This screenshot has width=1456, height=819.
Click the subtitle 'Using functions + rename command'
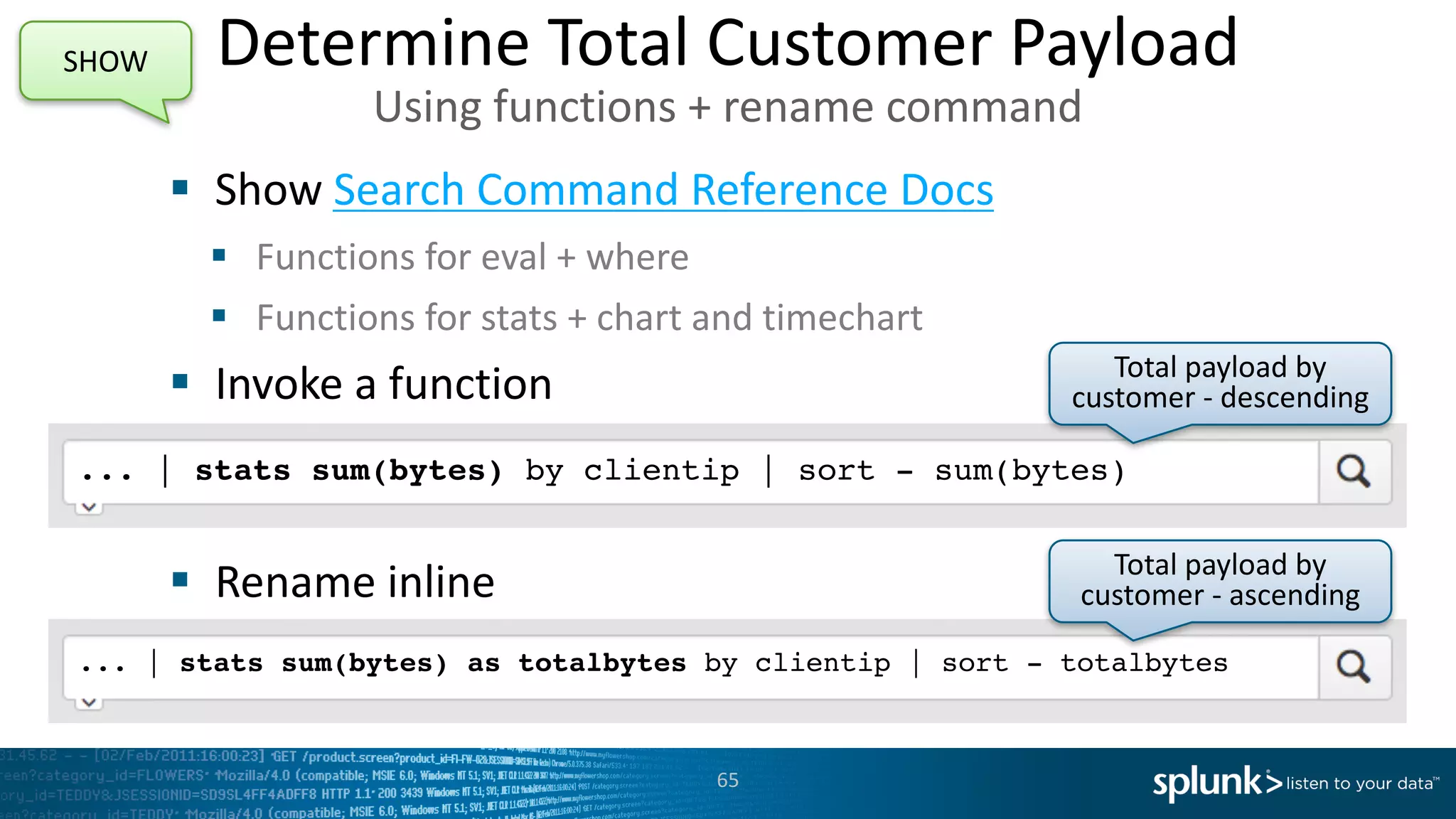pos(727,107)
